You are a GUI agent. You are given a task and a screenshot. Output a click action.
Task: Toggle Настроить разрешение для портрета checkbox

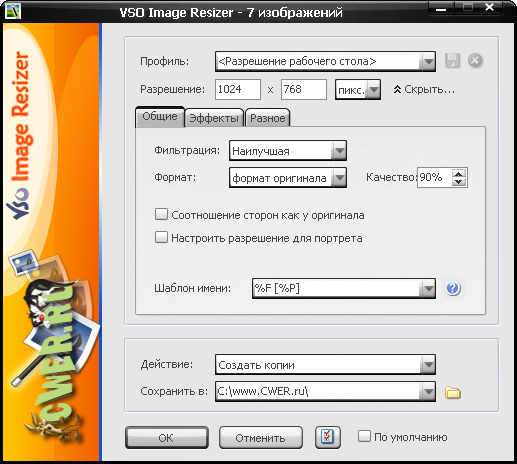[161, 237]
